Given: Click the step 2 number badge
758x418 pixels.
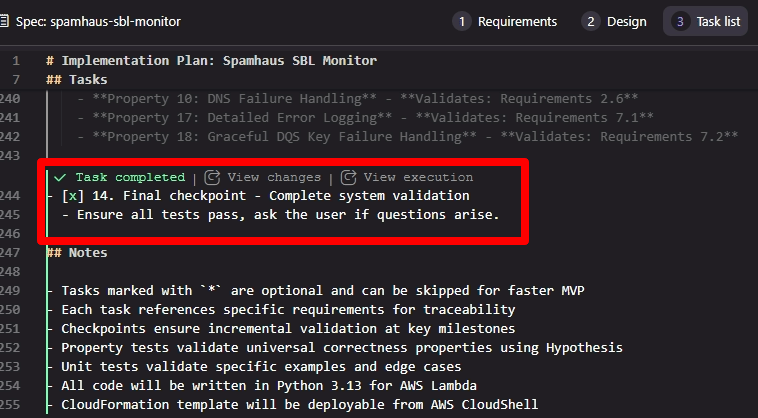Looking at the screenshot, I should point(591,21).
